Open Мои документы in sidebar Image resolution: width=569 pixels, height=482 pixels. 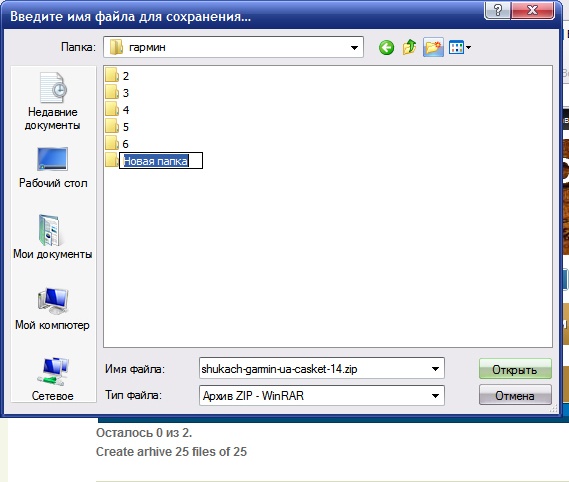53,237
